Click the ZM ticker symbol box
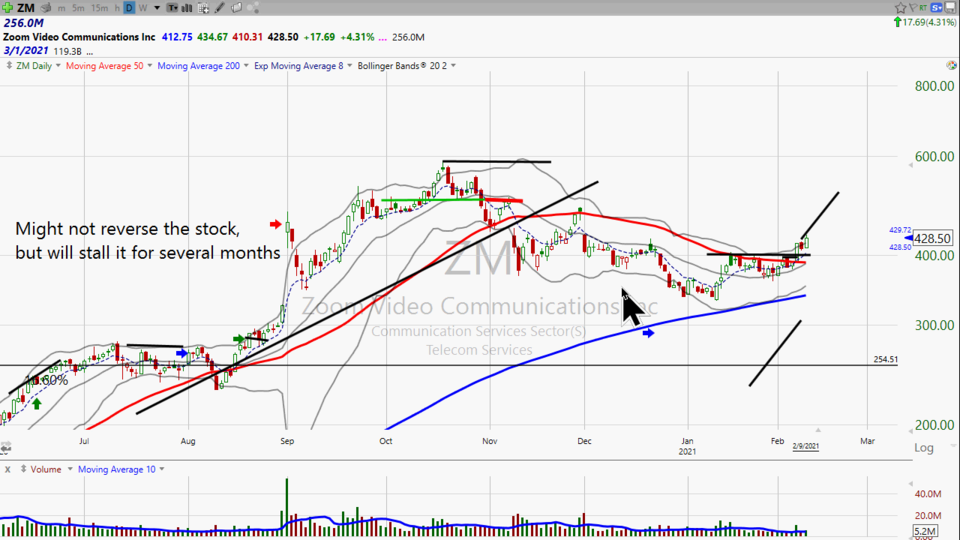 tap(26, 8)
